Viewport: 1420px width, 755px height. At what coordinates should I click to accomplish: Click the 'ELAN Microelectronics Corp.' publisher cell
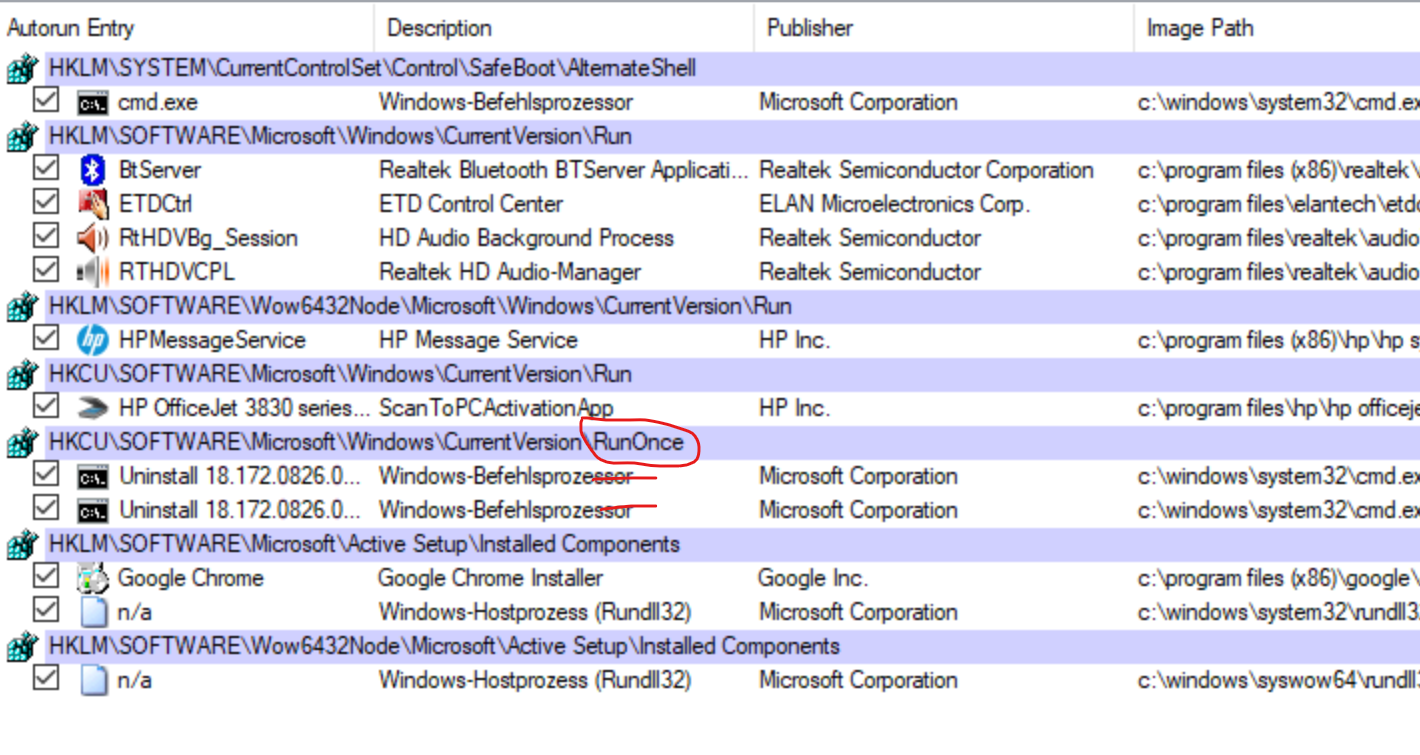[x=894, y=204]
